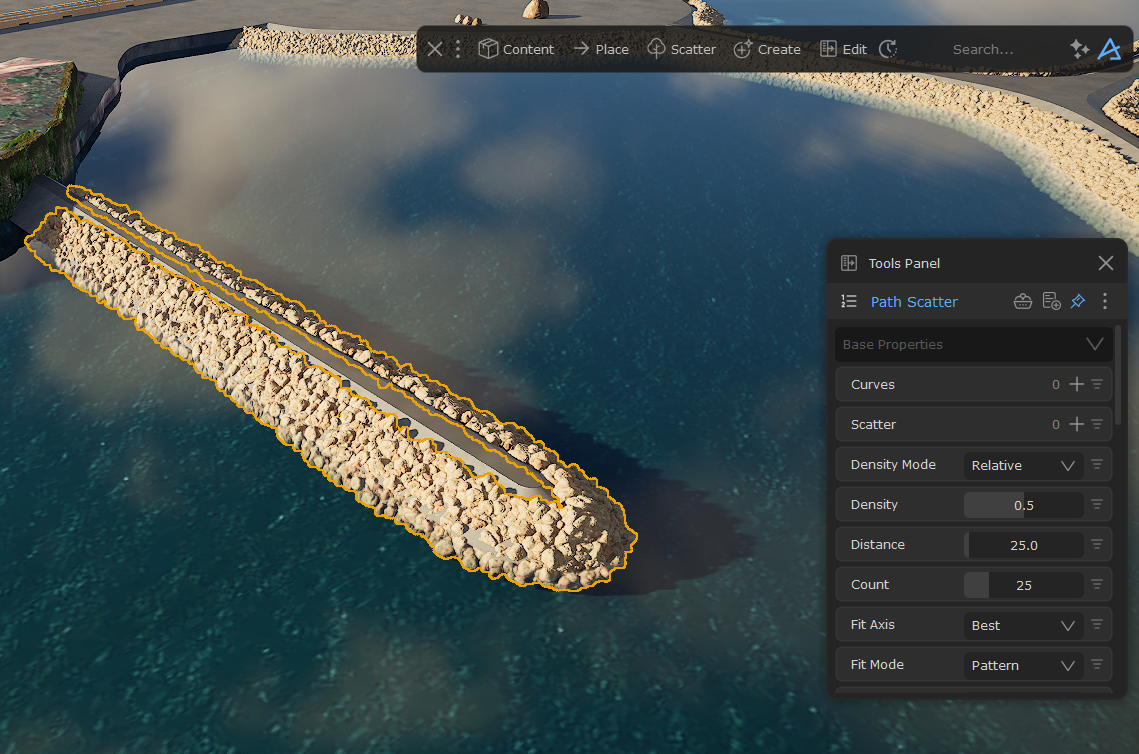
Task: Open the Fit Axis dropdown
Action: (x=1023, y=625)
